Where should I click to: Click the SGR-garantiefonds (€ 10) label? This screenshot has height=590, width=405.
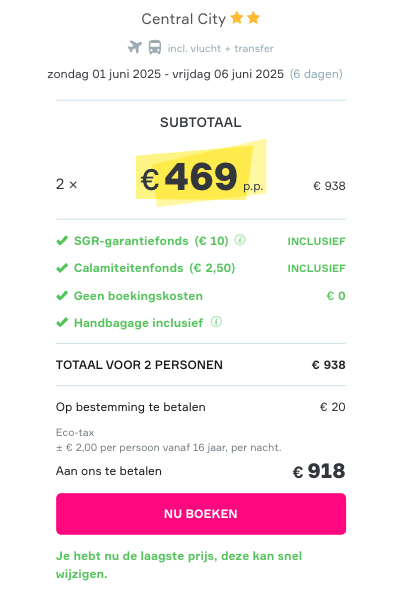click(151, 241)
